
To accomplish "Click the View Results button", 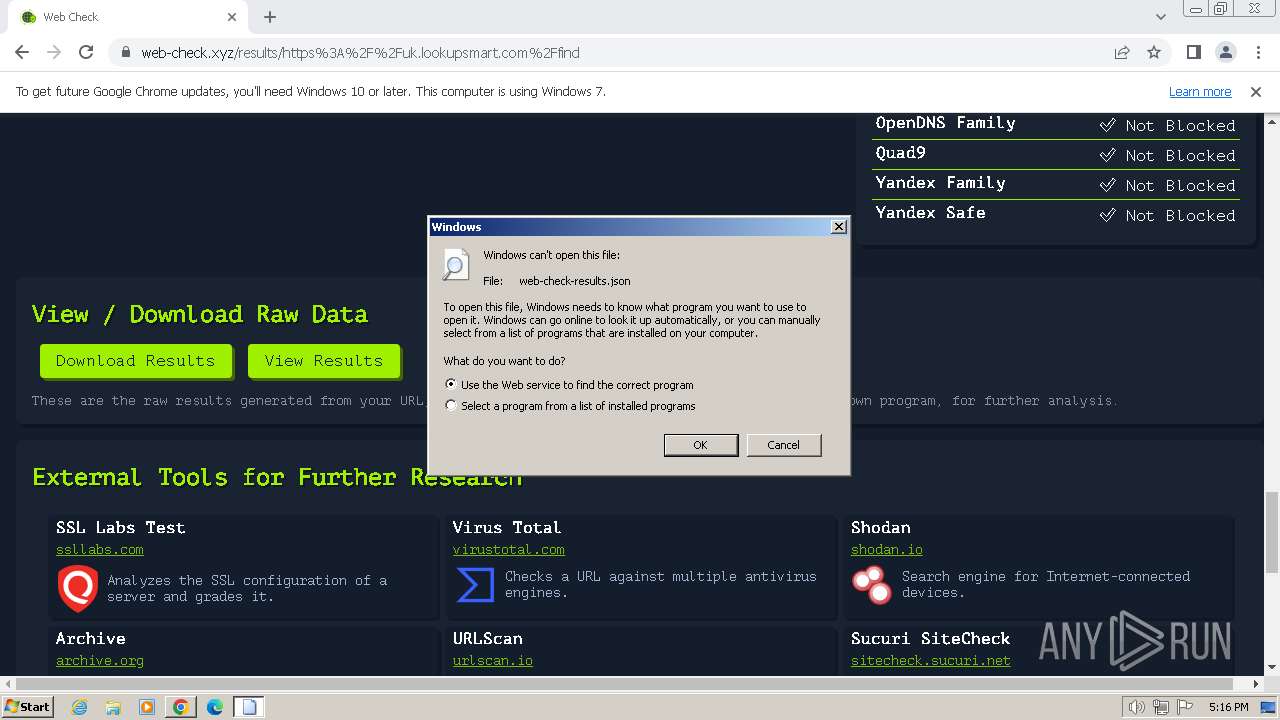I will coord(323,361).
